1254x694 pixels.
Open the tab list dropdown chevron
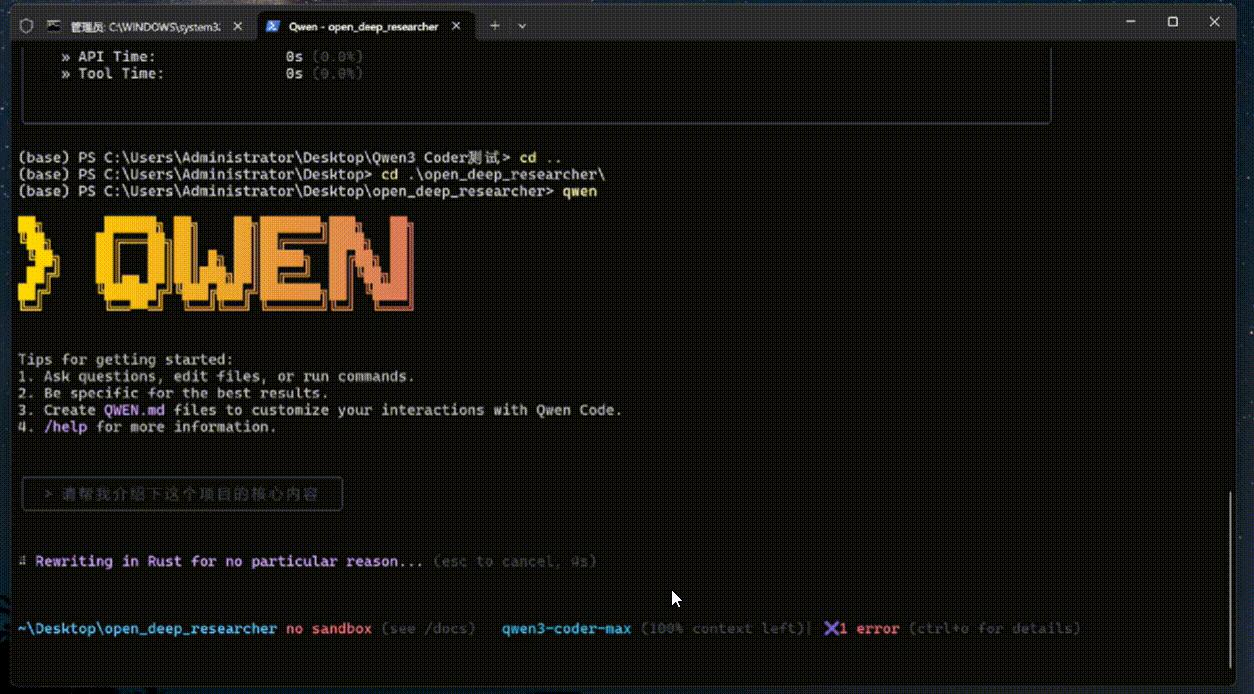tap(521, 26)
